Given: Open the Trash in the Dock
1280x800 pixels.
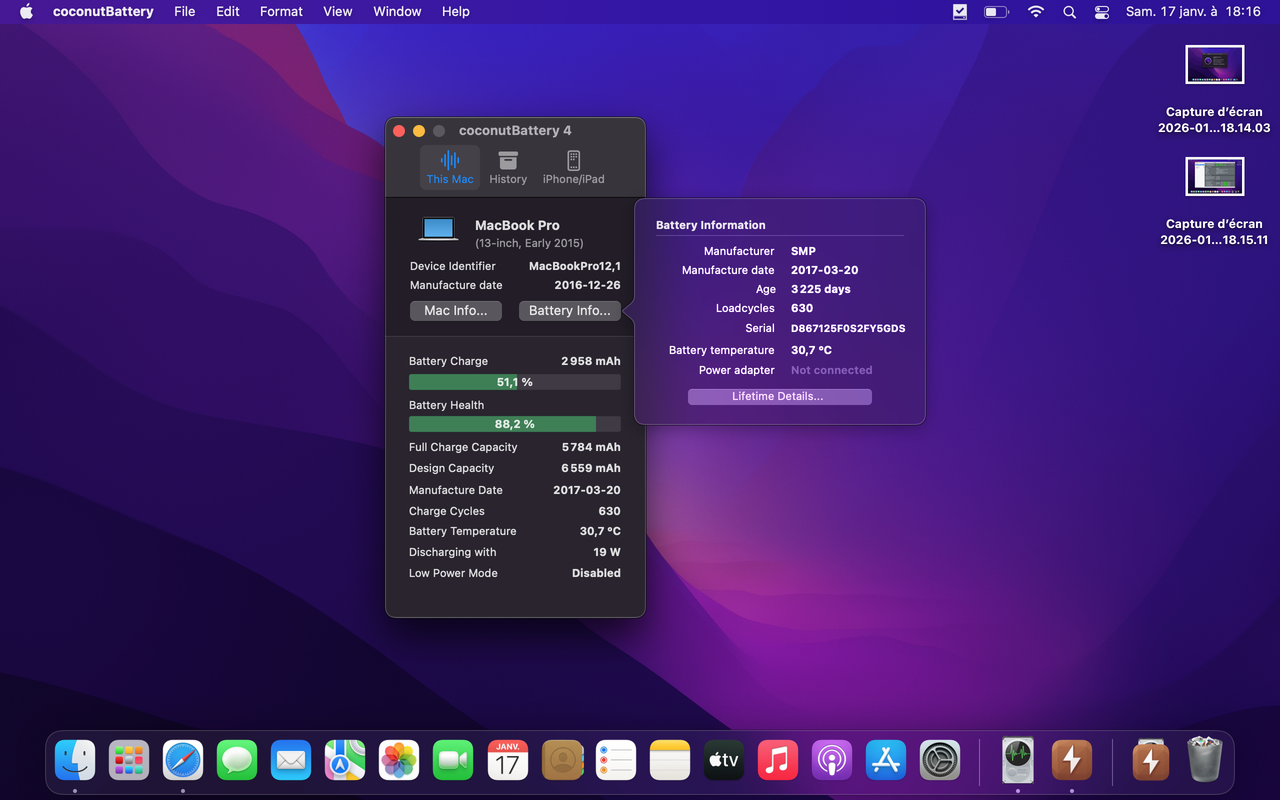Looking at the screenshot, I should point(1204,760).
